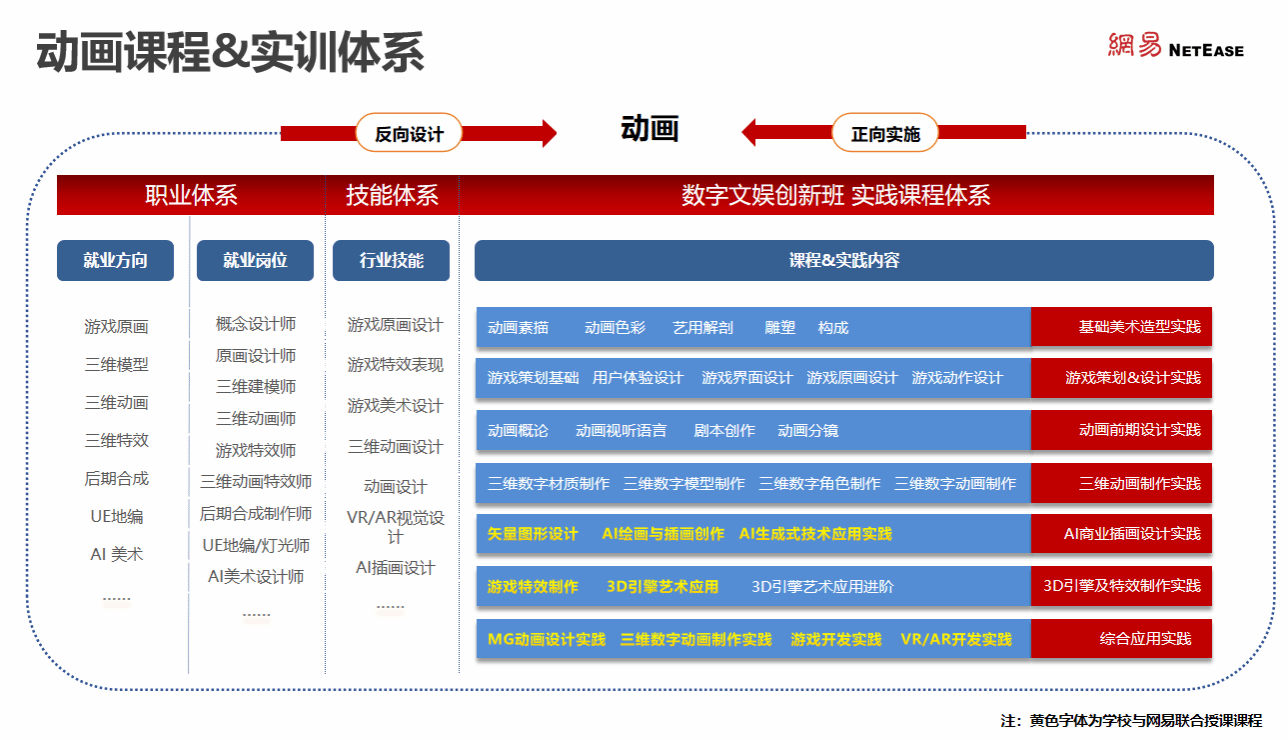
Task: Click 动画素描 course
Action: tap(518, 328)
